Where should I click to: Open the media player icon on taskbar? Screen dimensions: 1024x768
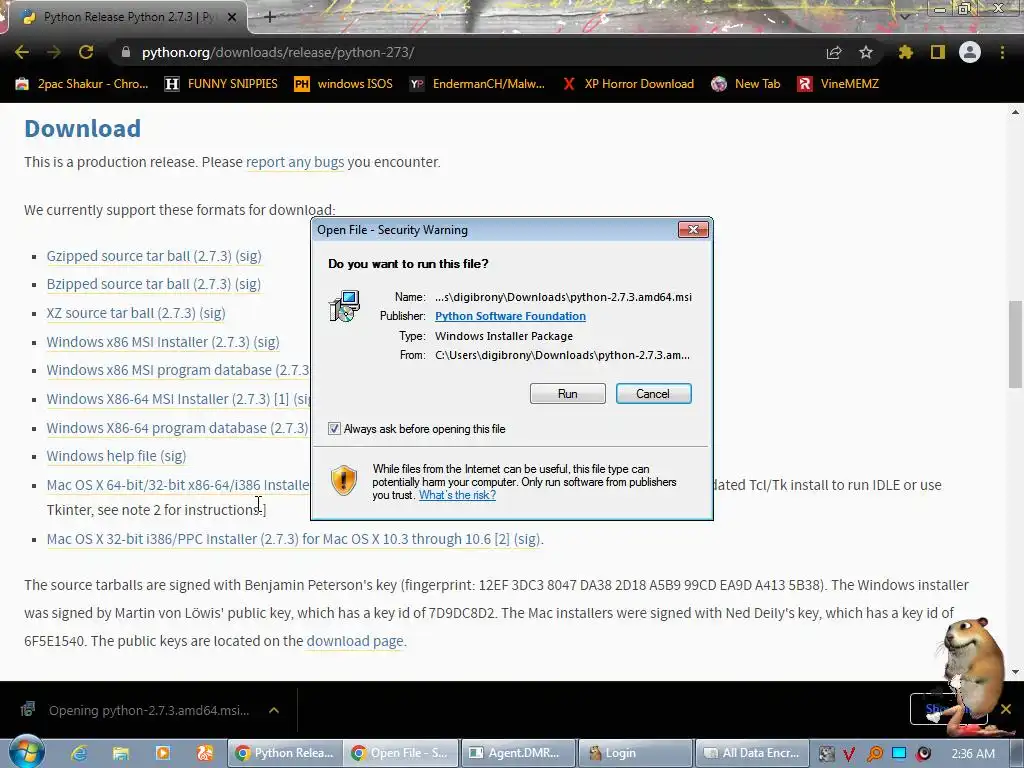pyautogui.click(x=163, y=753)
